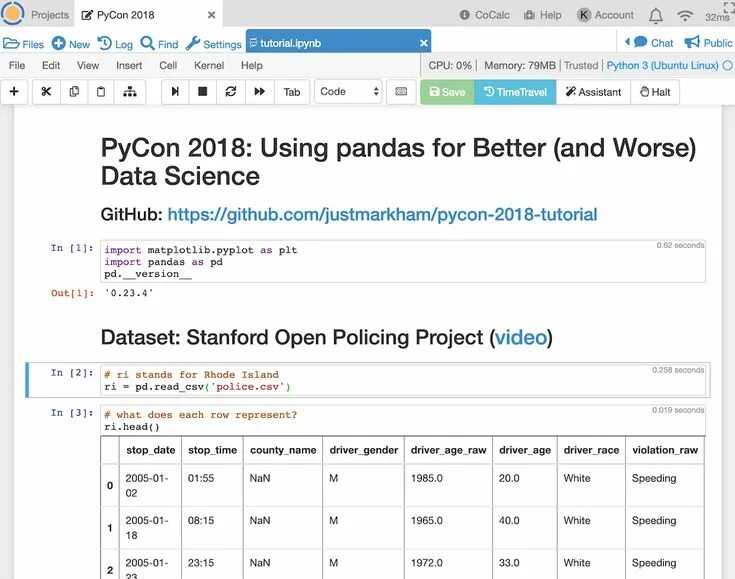
Task: Click the county_name column header
Action: point(283,450)
